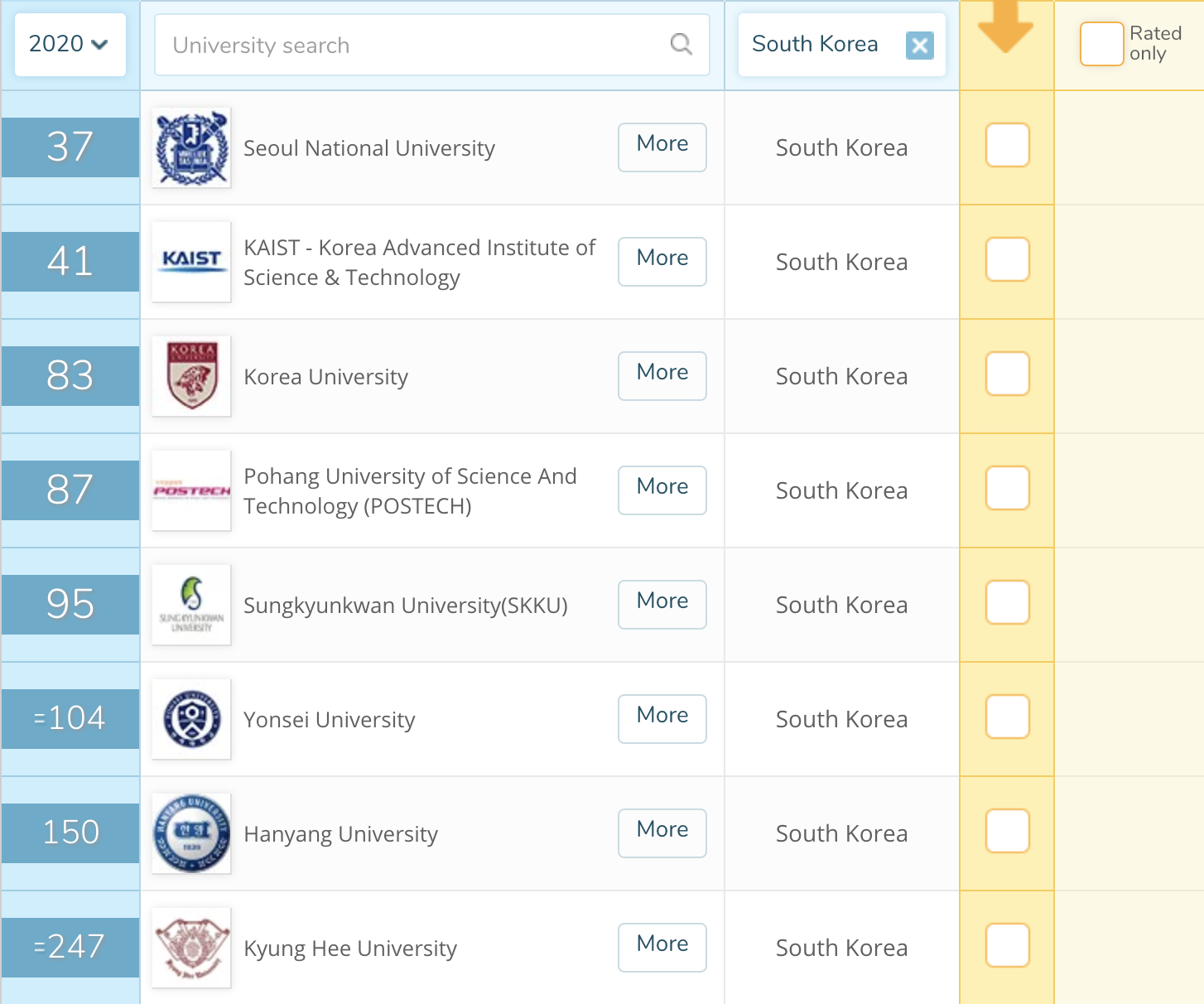Tick compare checkbox for Yonsei University
Viewport: 1204px width, 1004px height.
click(1008, 717)
